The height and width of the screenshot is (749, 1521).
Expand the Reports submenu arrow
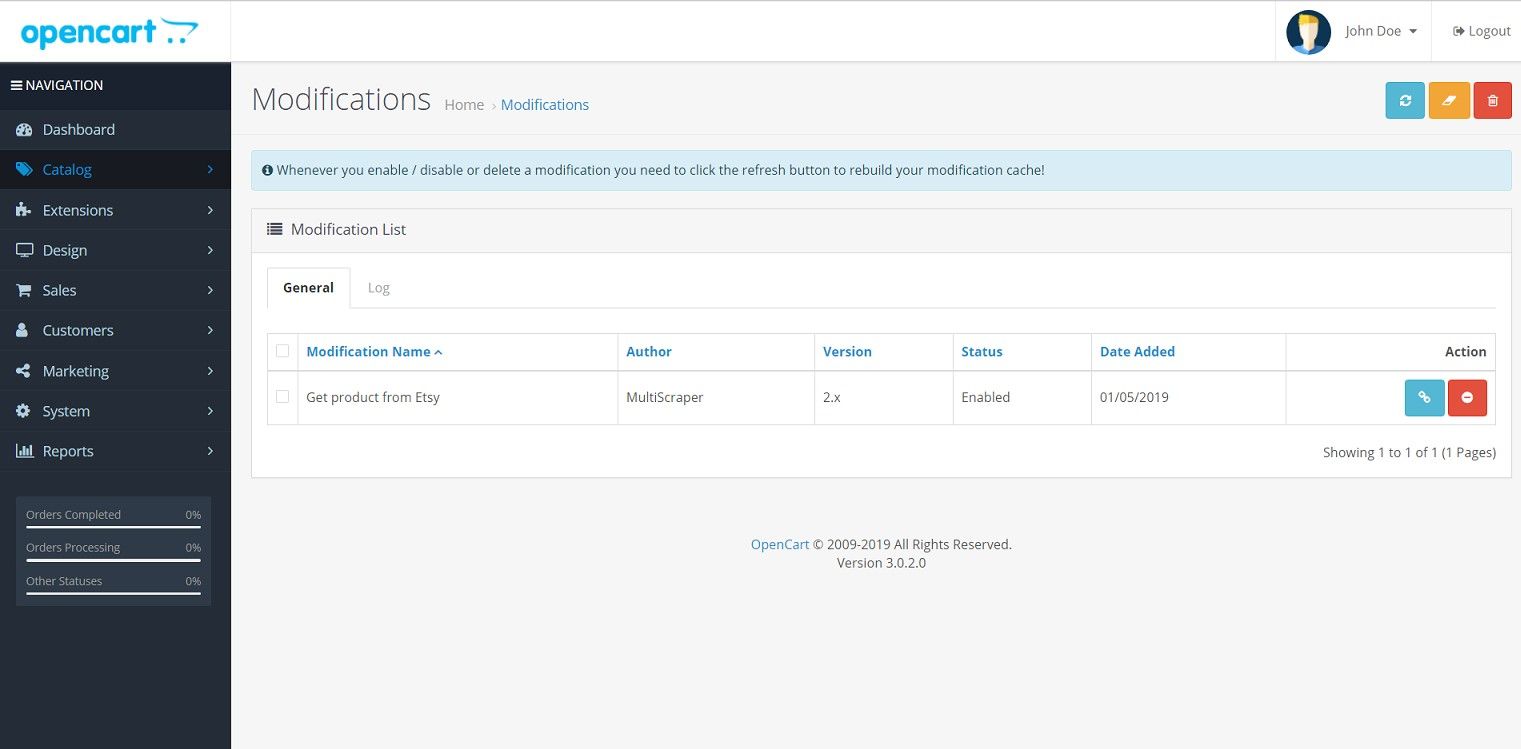(x=210, y=451)
